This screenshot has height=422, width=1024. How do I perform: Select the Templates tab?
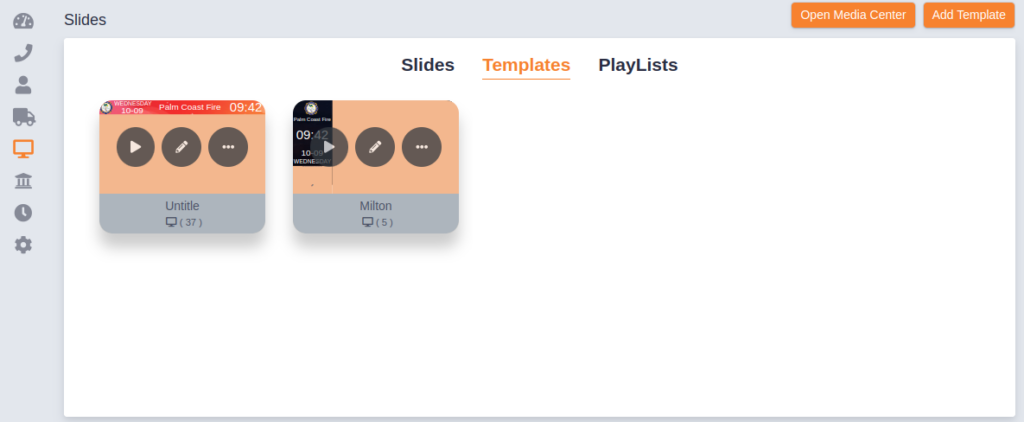click(526, 65)
